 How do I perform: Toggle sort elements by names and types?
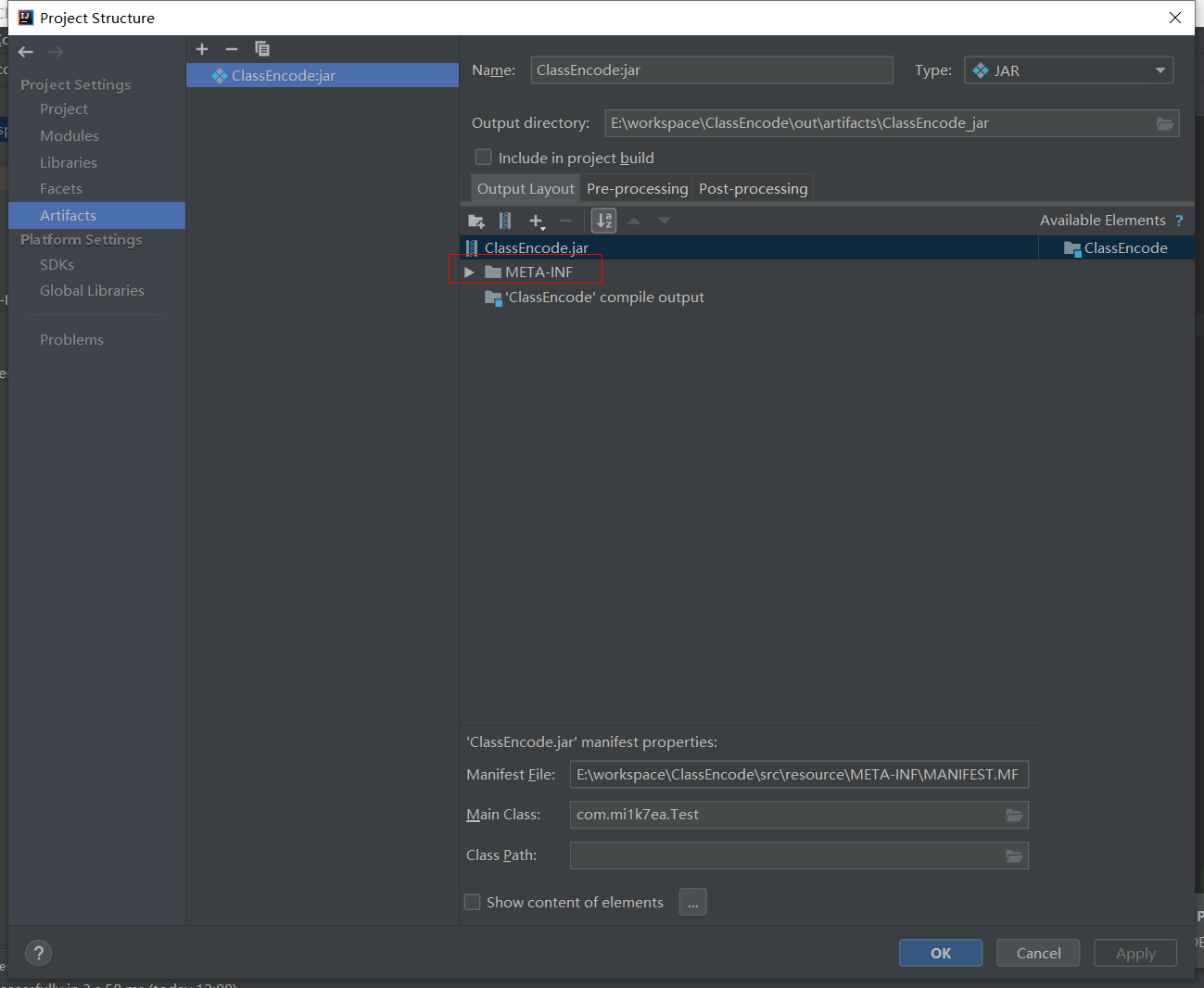pos(603,221)
